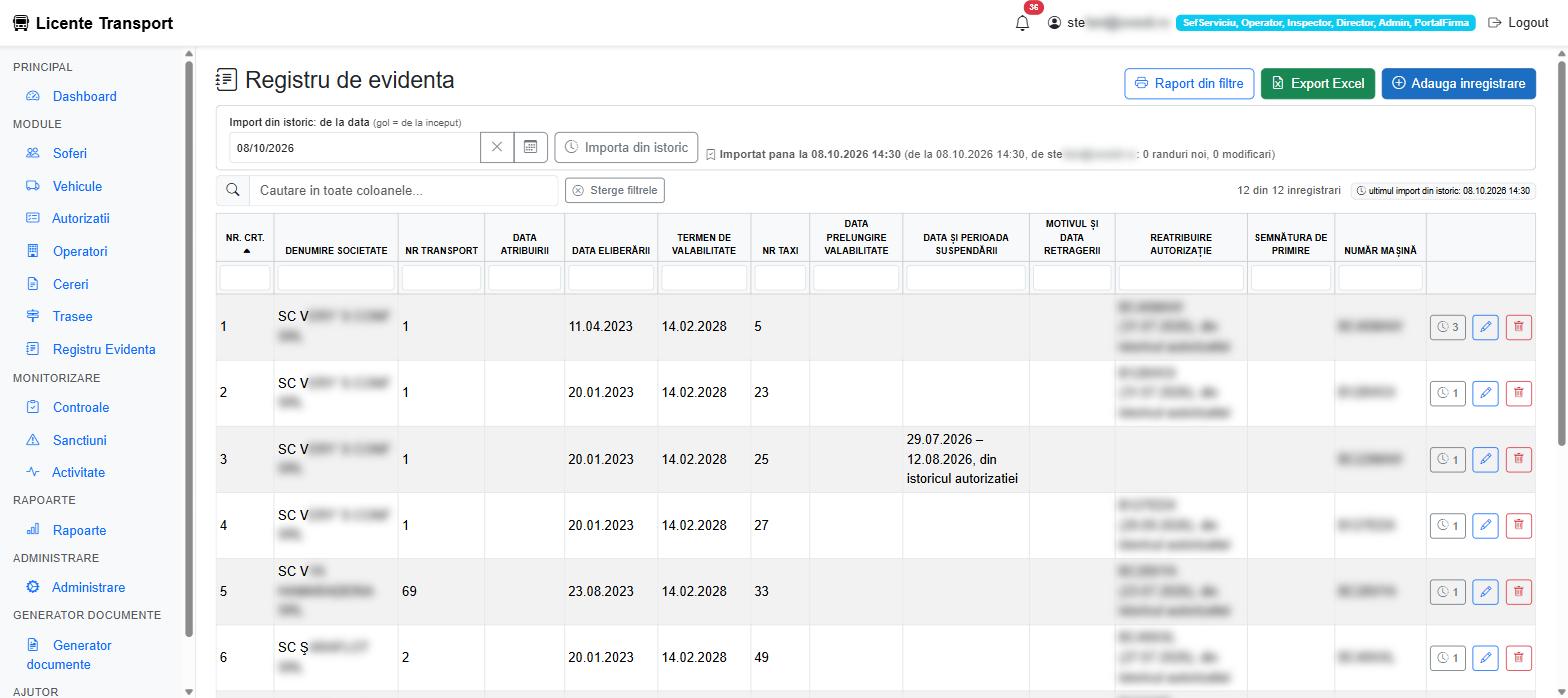Open the Cereri module
This screenshot has width=1568, height=698.
pyautogui.click(x=70, y=284)
